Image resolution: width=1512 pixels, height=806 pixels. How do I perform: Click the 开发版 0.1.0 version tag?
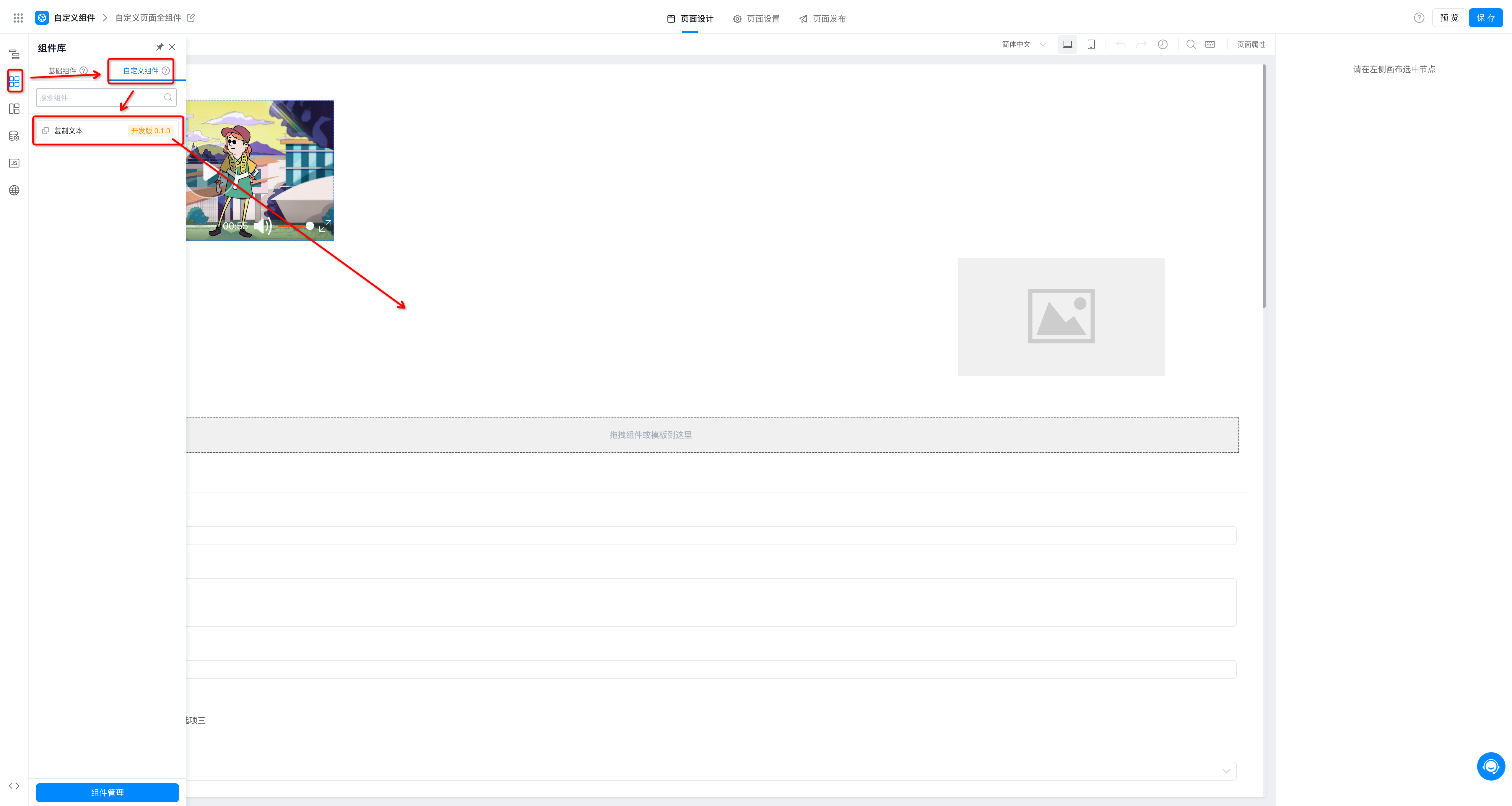[x=151, y=131]
